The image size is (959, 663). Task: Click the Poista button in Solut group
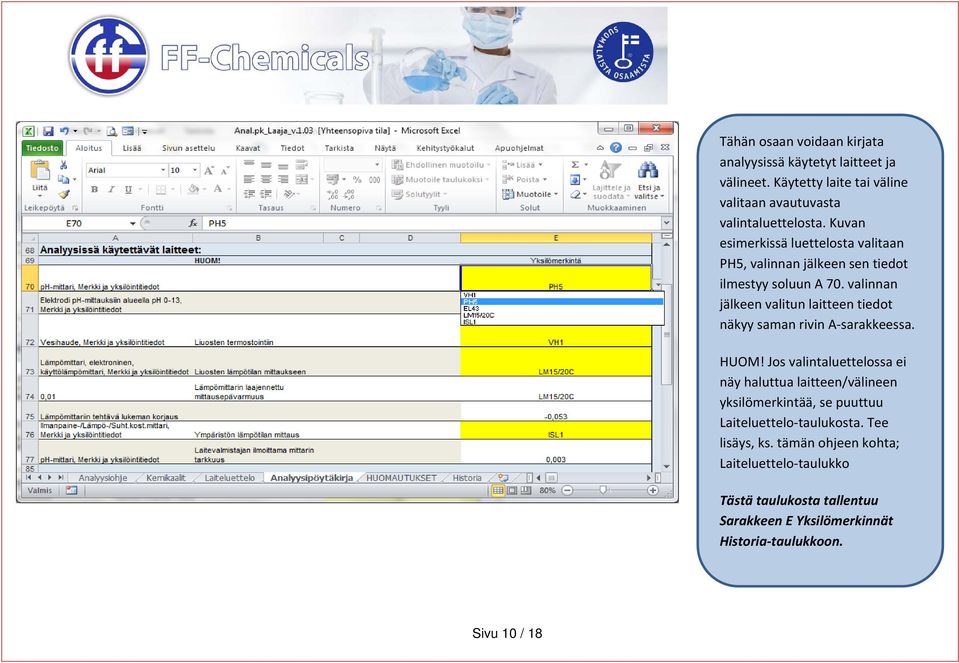click(523, 179)
